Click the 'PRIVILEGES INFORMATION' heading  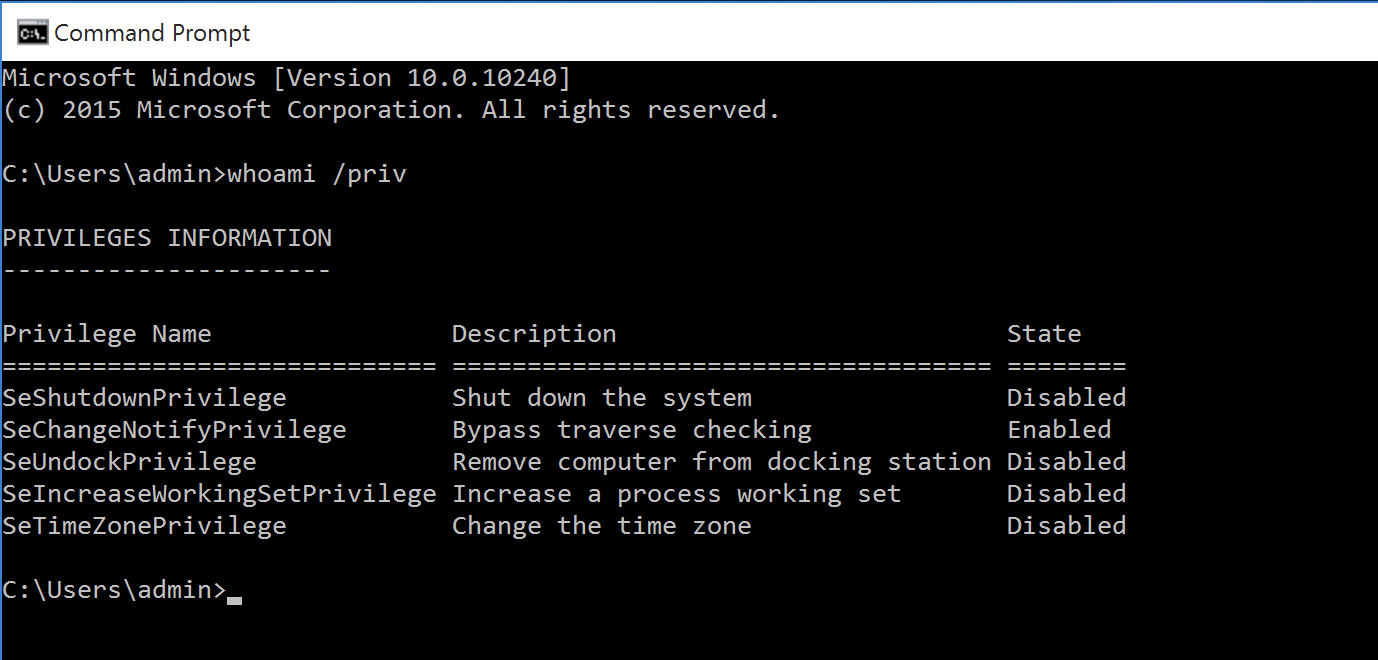167,238
